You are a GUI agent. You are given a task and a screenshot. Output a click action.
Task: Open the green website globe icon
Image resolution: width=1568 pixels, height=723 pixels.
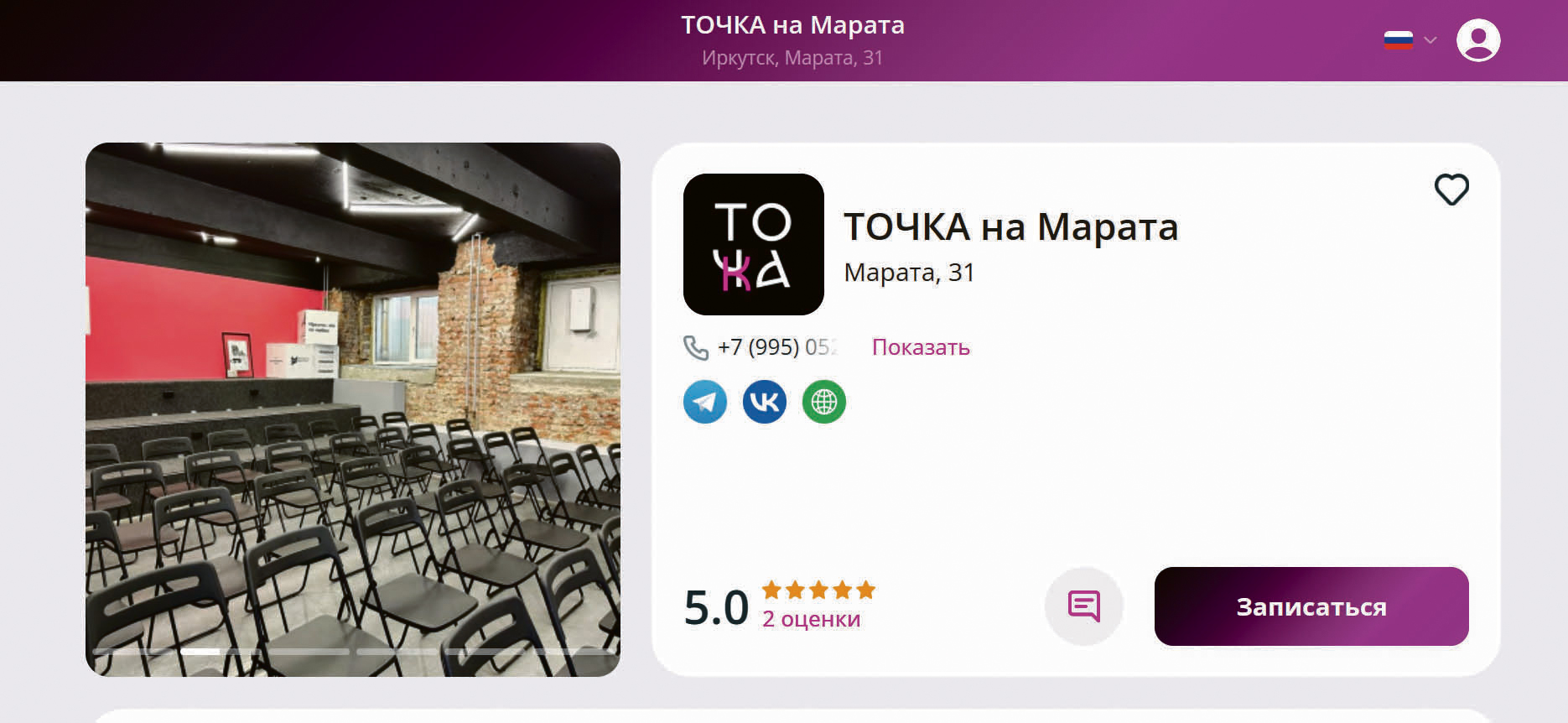coord(824,402)
